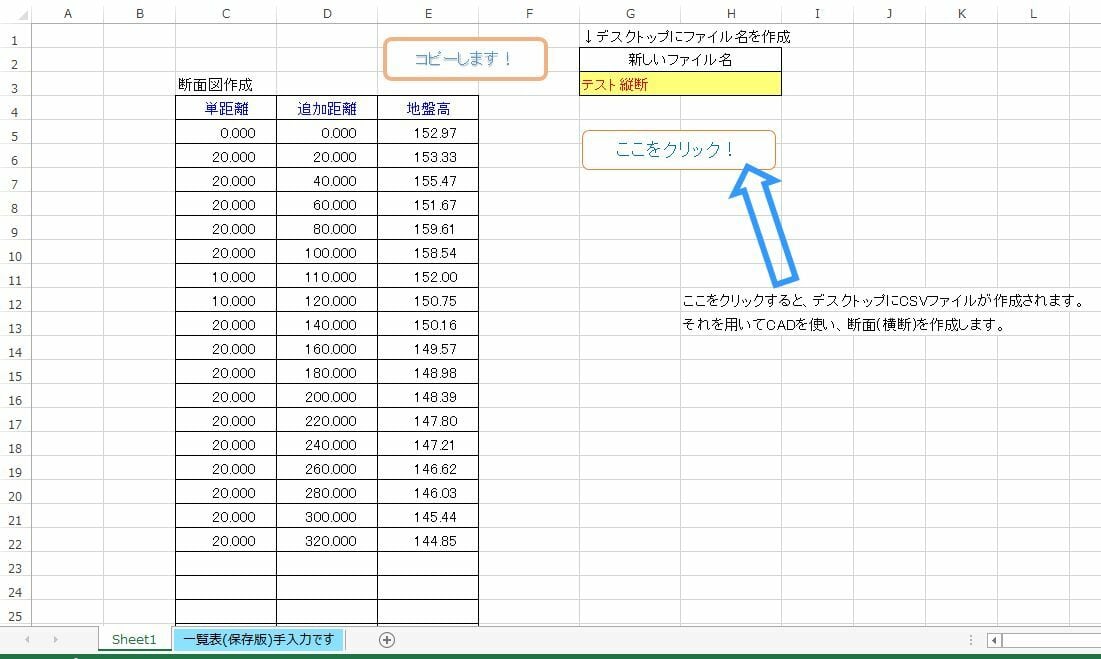The image size is (1101, 659).
Task: Click the 地盤高 header cell
Action: pyautogui.click(x=428, y=108)
